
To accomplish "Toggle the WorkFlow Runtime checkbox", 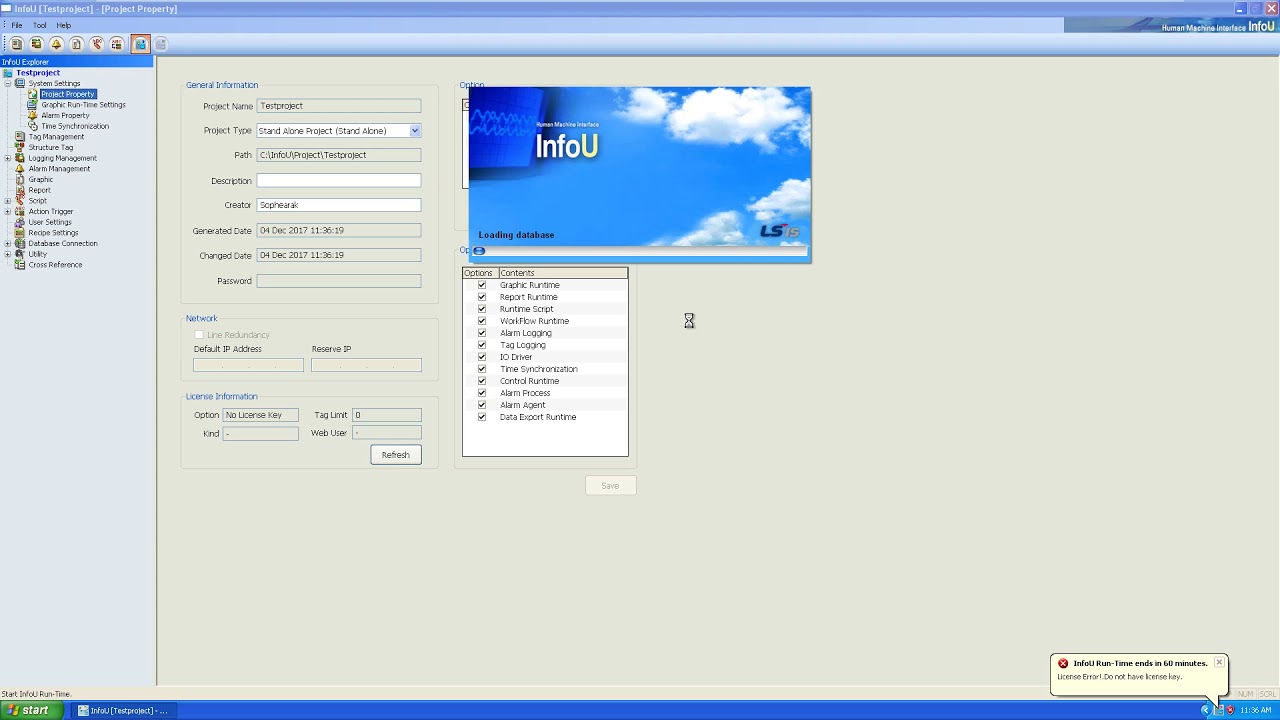I will pos(482,321).
